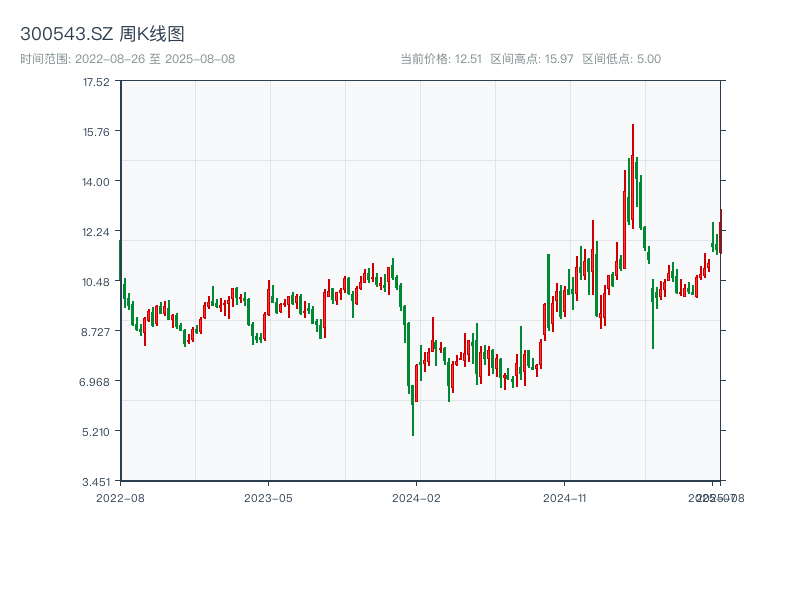800x600 pixels.
Task: Click the 300543.SZ 周K线图 chart title
Action: click(102, 34)
